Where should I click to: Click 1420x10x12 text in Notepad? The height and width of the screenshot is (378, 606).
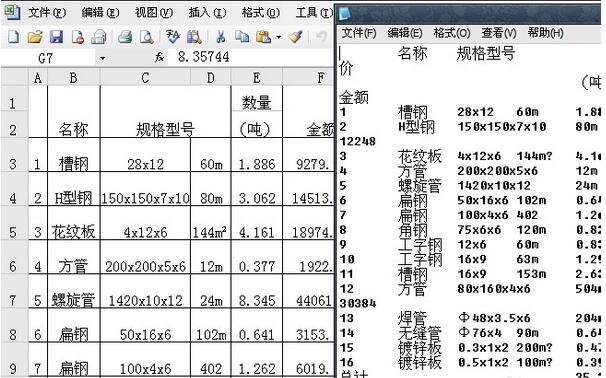click(494, 186)
